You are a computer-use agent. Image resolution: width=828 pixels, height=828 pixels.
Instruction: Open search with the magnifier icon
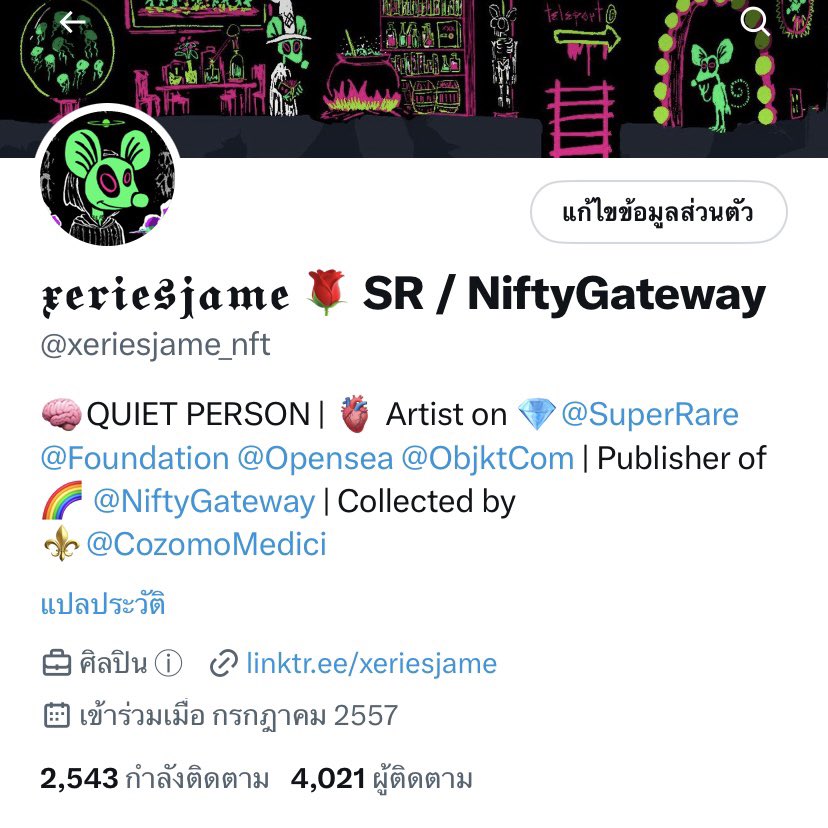(755, 22)
